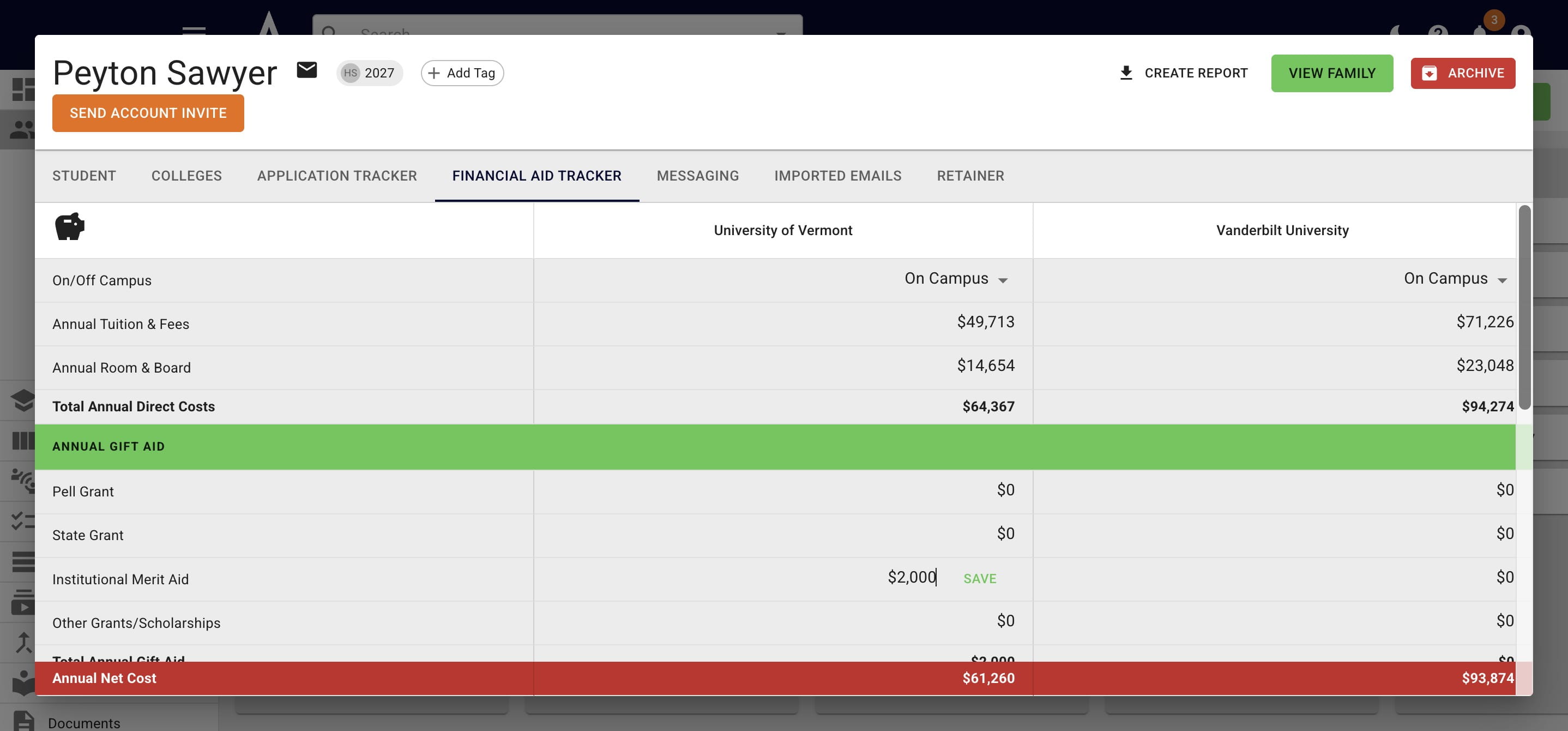This screenshot has width=1568, height=731.
Task: Toggle the dark mode moon icon
Action: coord(1396,32)
